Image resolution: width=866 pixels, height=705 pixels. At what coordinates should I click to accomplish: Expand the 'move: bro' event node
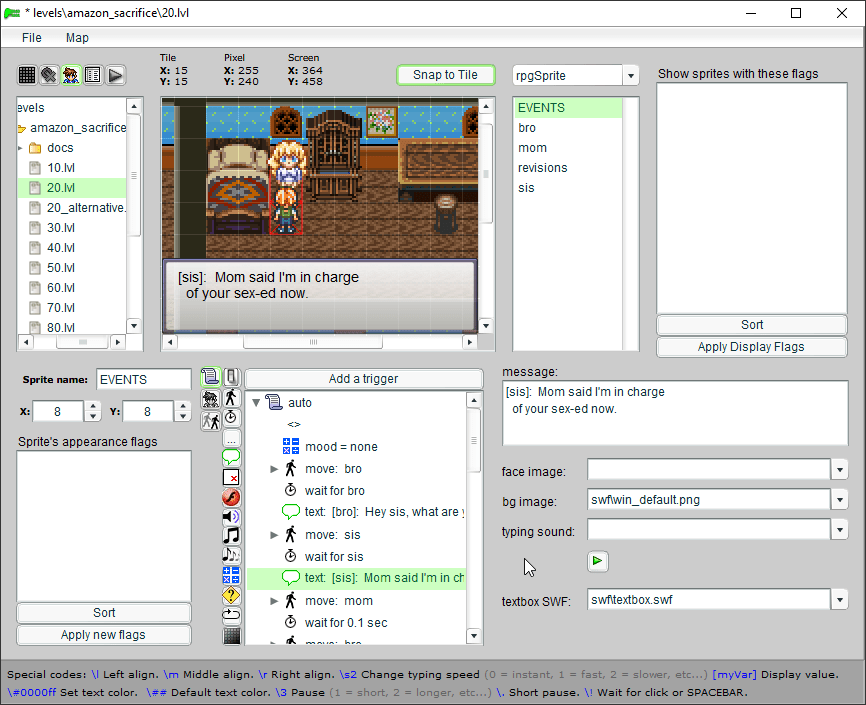tap(275, 469)
